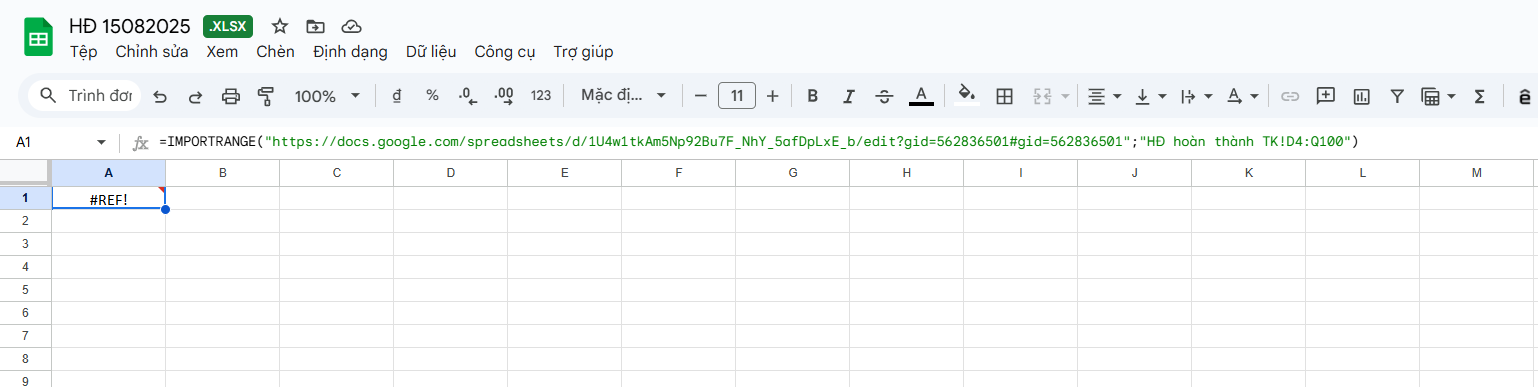The image size is (1538, 387).
Task: Expand the table views dropdown arrow
Action: [x=1451, y=96]
